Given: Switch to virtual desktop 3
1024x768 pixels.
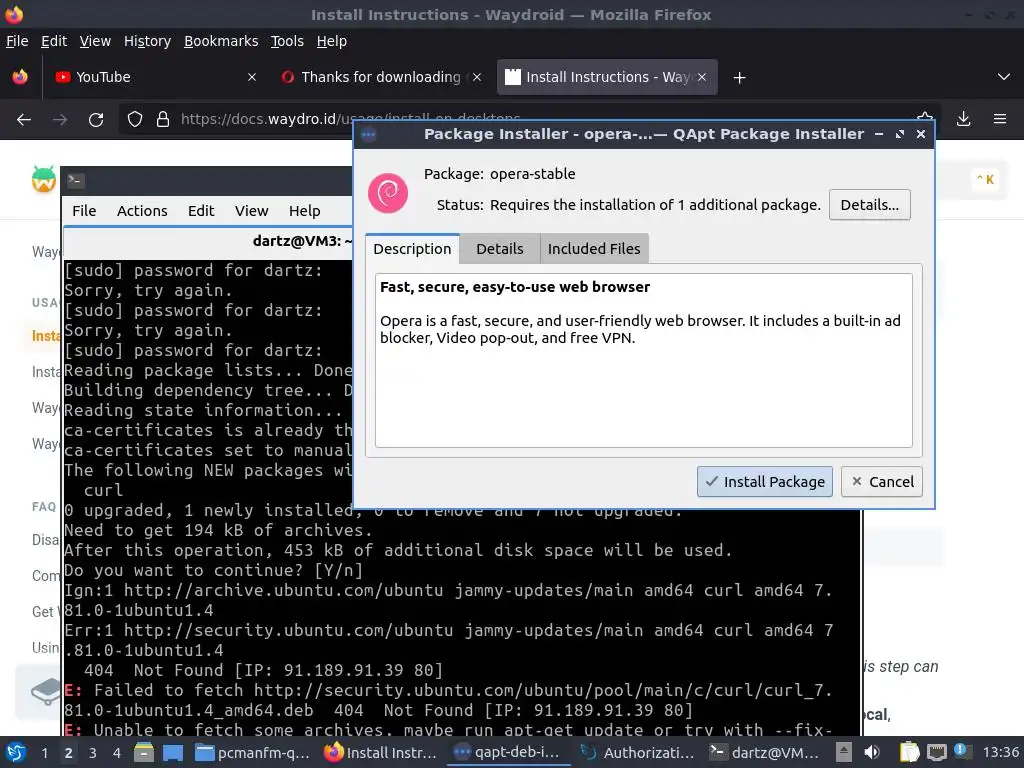Looking at the screenshot, I should coord(93,753).
